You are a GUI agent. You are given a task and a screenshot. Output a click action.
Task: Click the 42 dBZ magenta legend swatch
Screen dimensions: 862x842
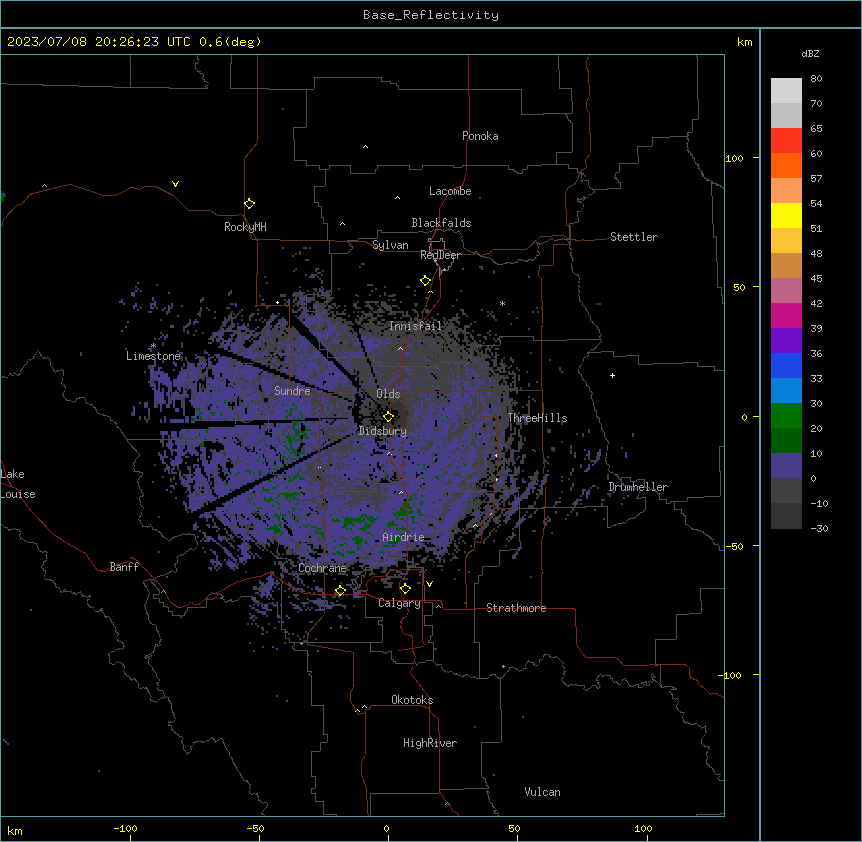click(x=786, y=315)
